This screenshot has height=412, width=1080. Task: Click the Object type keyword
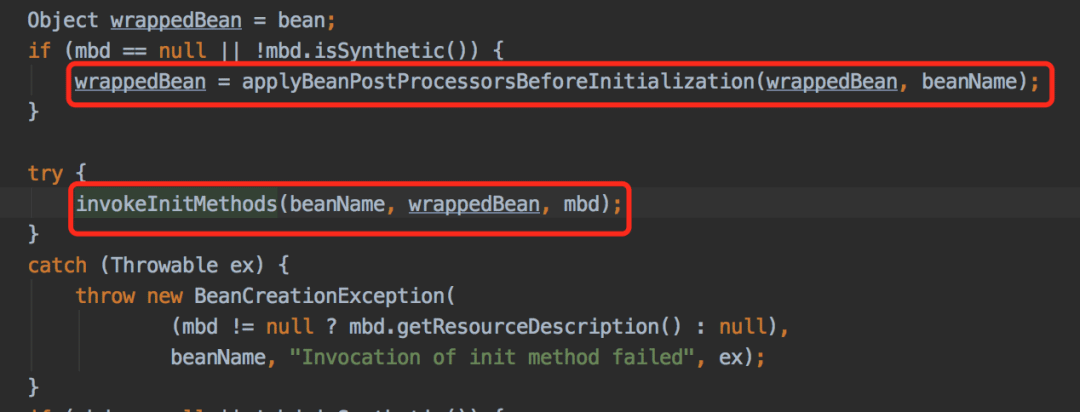pos(63,20)
